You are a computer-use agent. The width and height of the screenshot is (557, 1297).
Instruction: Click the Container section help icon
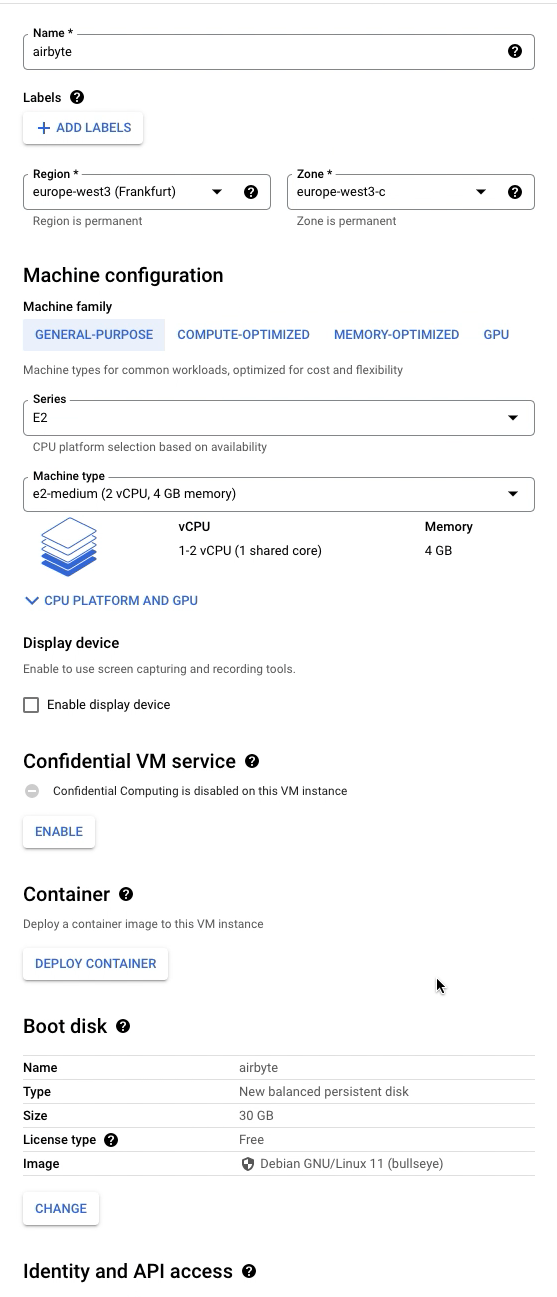126,894
